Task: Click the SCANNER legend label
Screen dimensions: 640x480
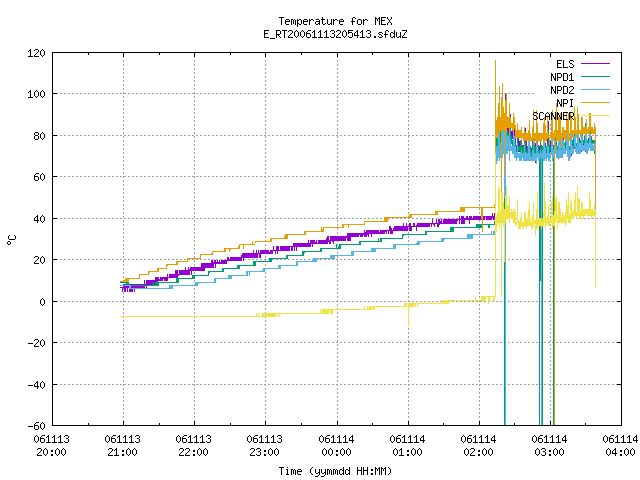Action: point(553,116)
